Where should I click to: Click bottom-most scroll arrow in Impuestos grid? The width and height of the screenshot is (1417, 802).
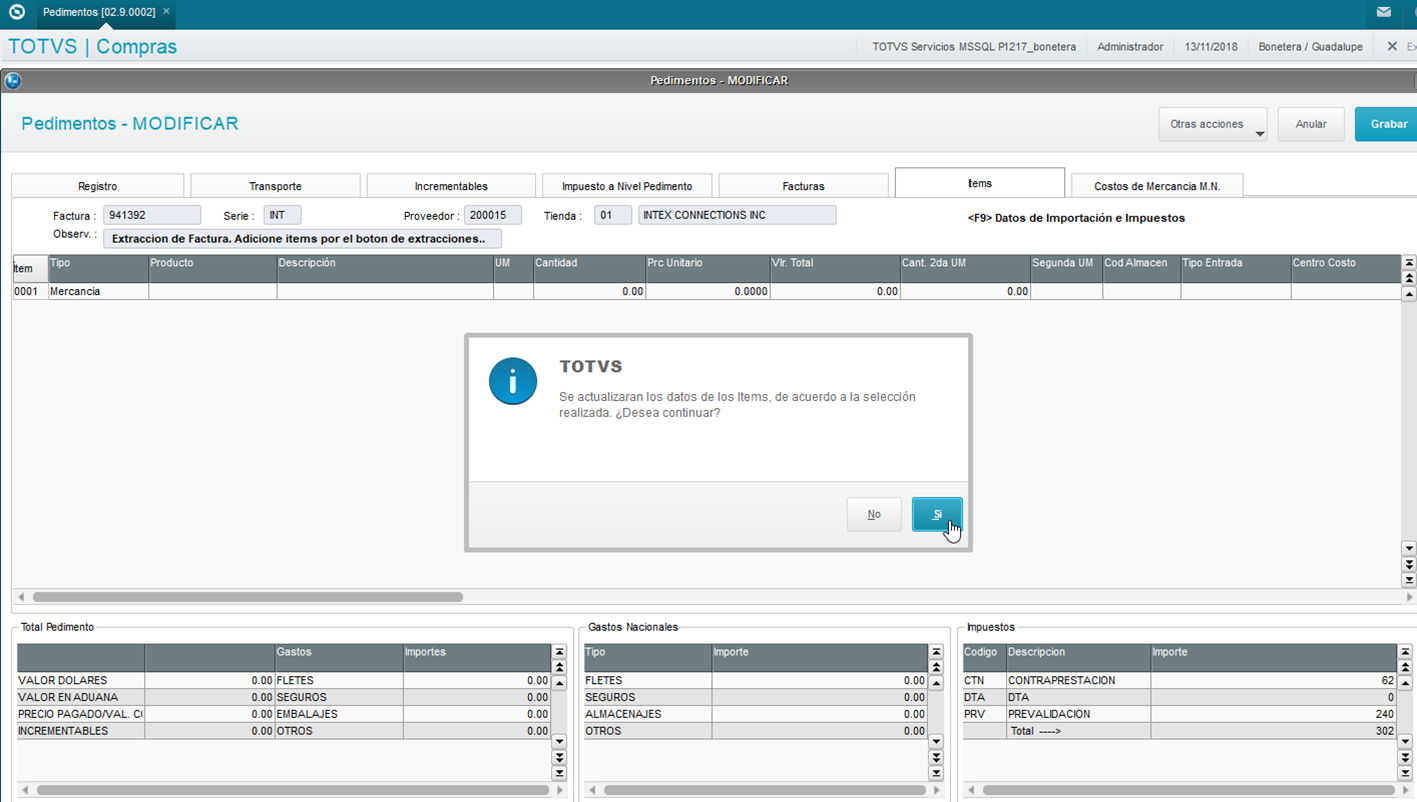coord(1405,773)
